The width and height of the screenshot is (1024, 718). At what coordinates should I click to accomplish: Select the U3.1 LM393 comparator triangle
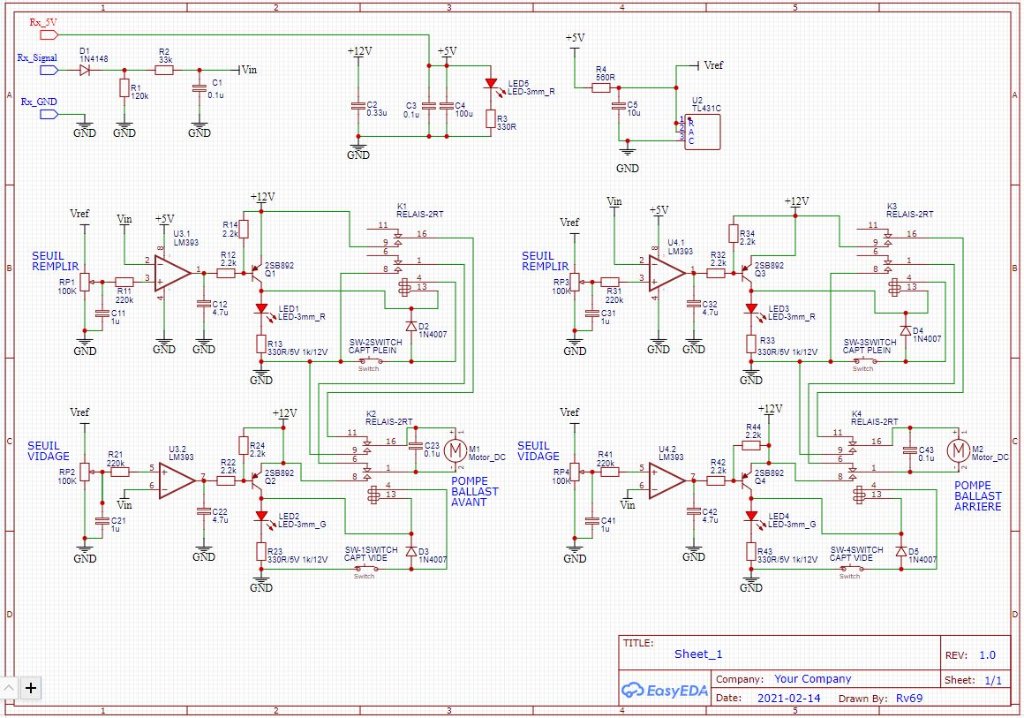[173, 273]
